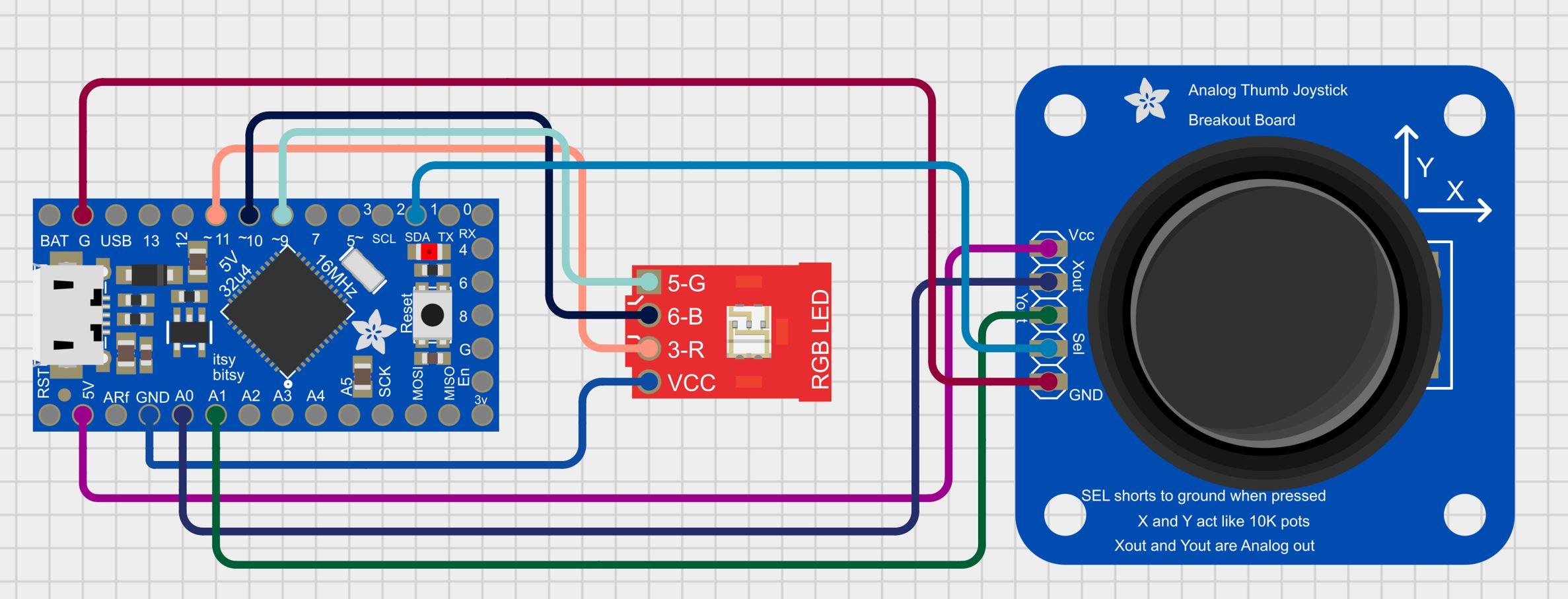This screenshot has width=1568, height=599.
Task: Select the 'itsy bitsy' label on the board
Action: coord(229,367)
